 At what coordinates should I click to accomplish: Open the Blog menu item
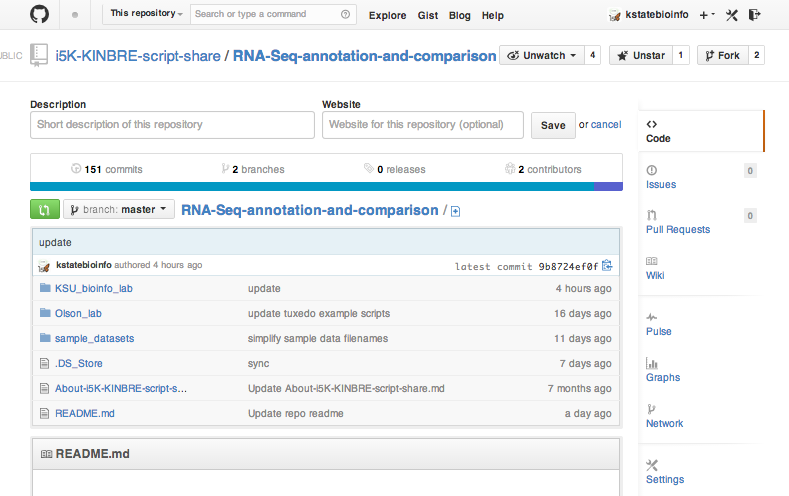459,16
